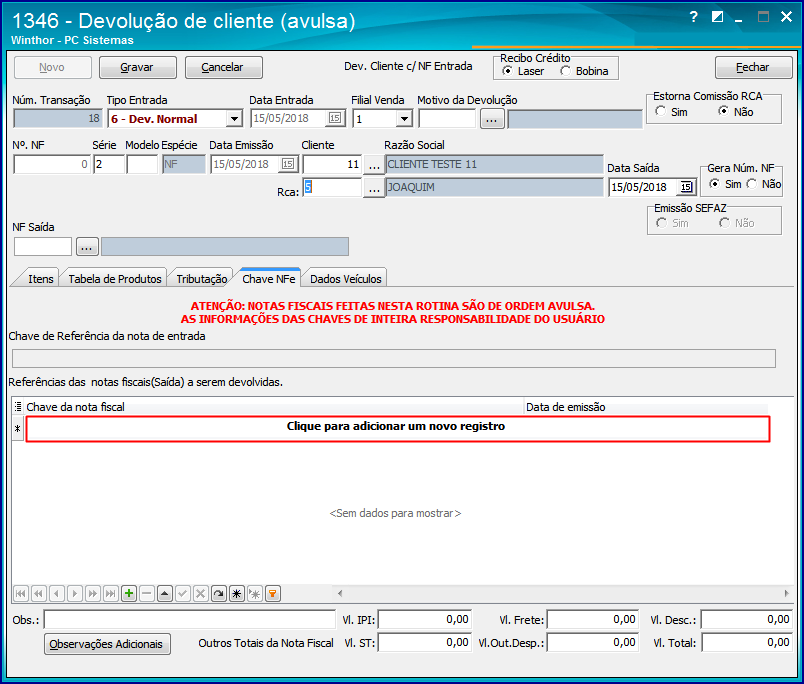Click NF Saída number field
This screenshot has height=684, width=804.
pyautogui.click(x=43, y=247)
